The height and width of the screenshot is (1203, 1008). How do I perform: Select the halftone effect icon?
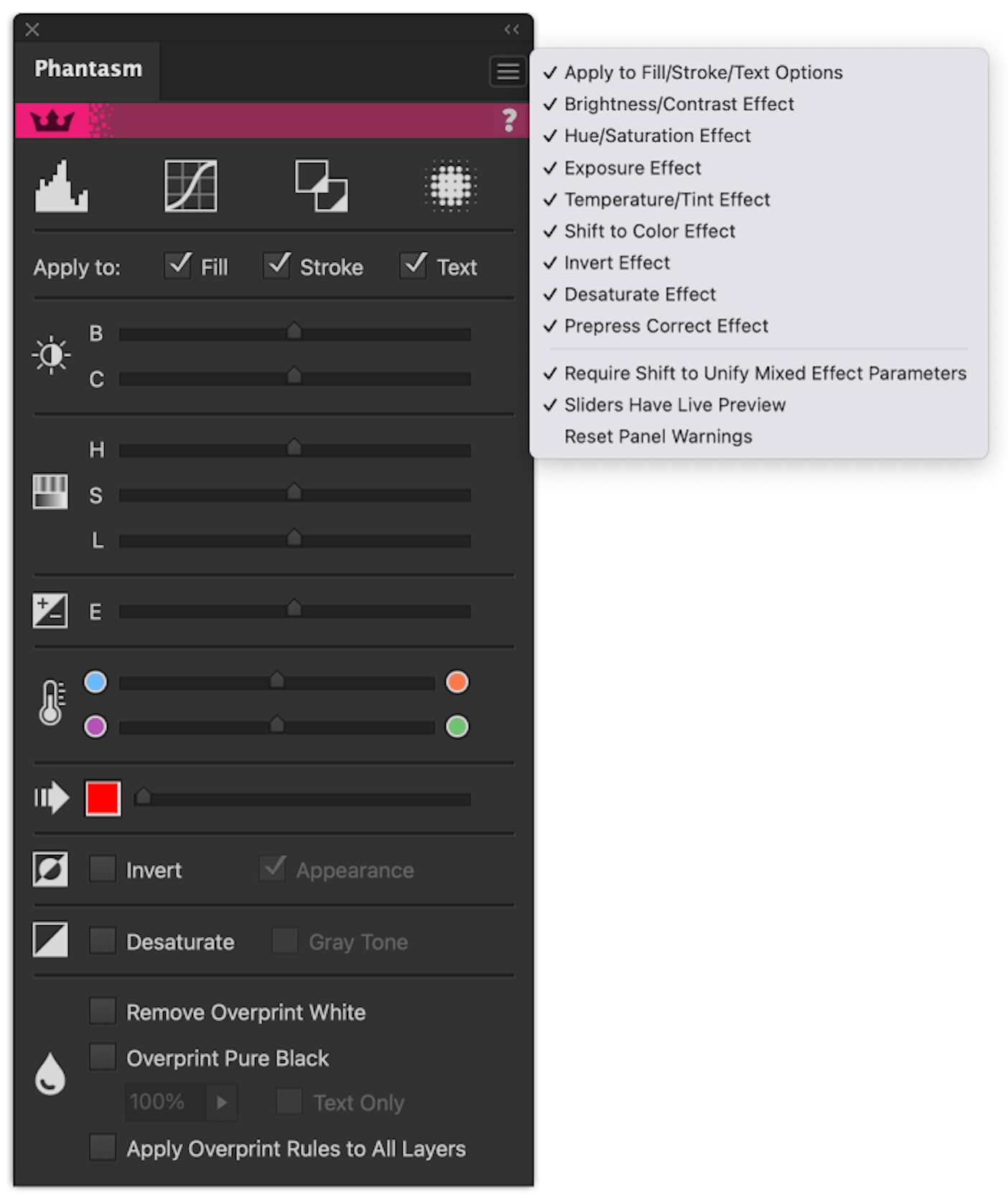(450, 185)
